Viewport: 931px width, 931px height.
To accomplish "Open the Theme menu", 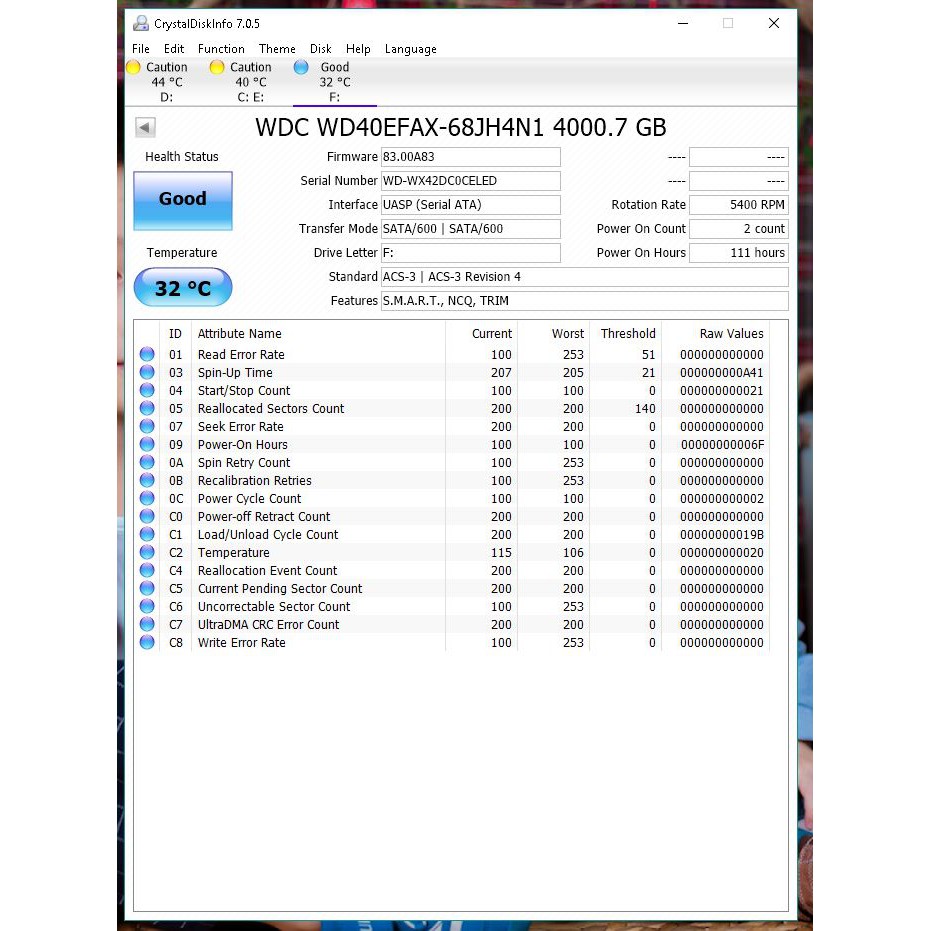I will 277,48.
